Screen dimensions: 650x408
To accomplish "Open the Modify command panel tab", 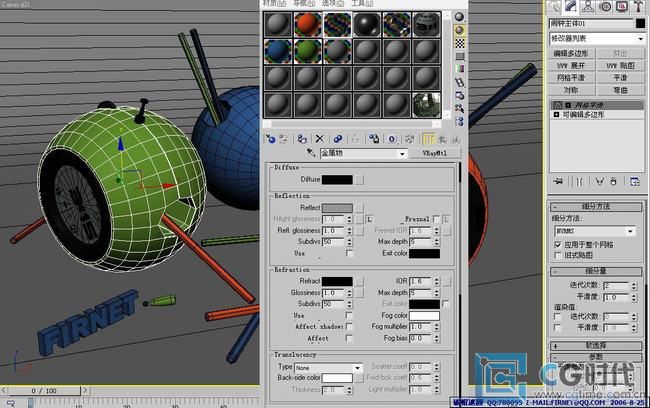I will pyautogui.click(x=571, y=6).
